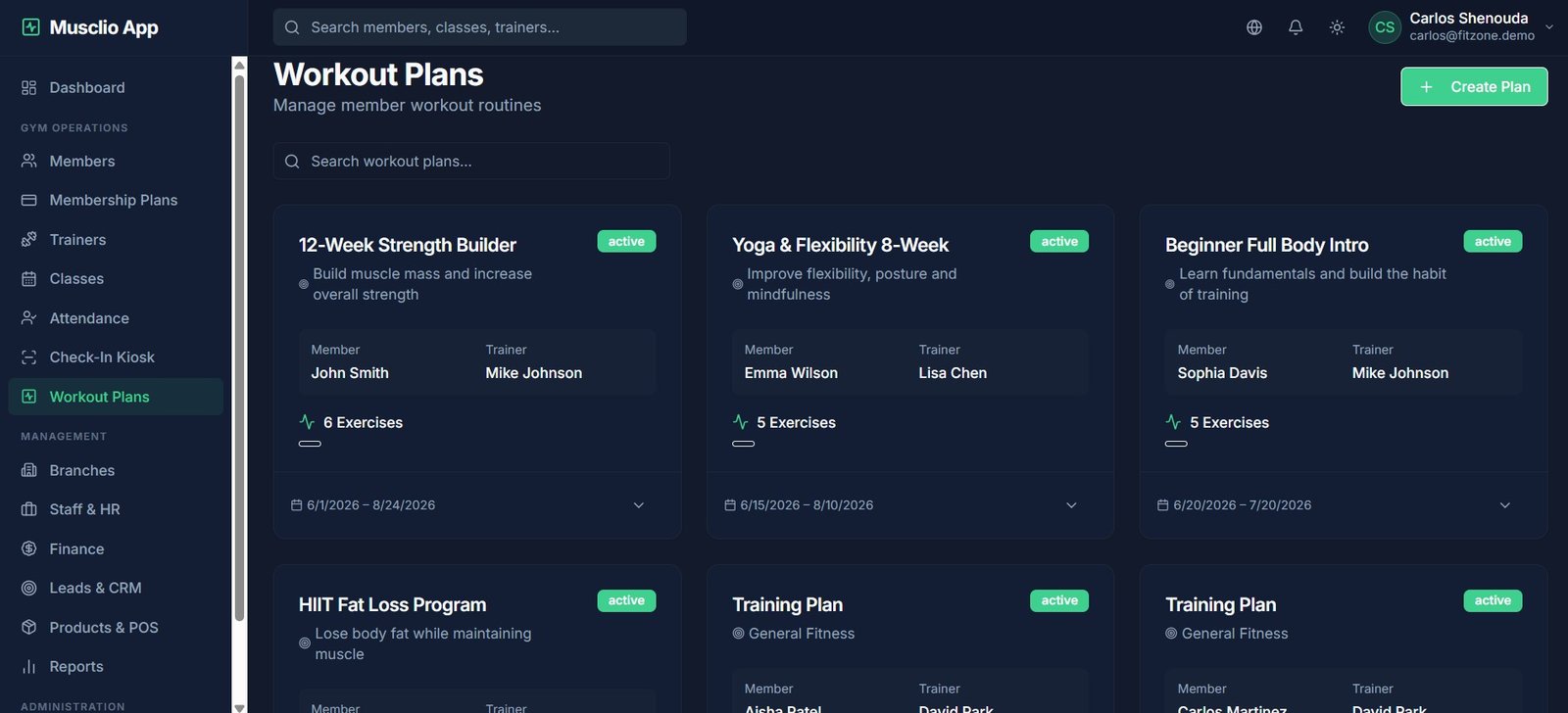Click the Products & POS box icon
This screenshot has width=1568, height=713.
29,628
